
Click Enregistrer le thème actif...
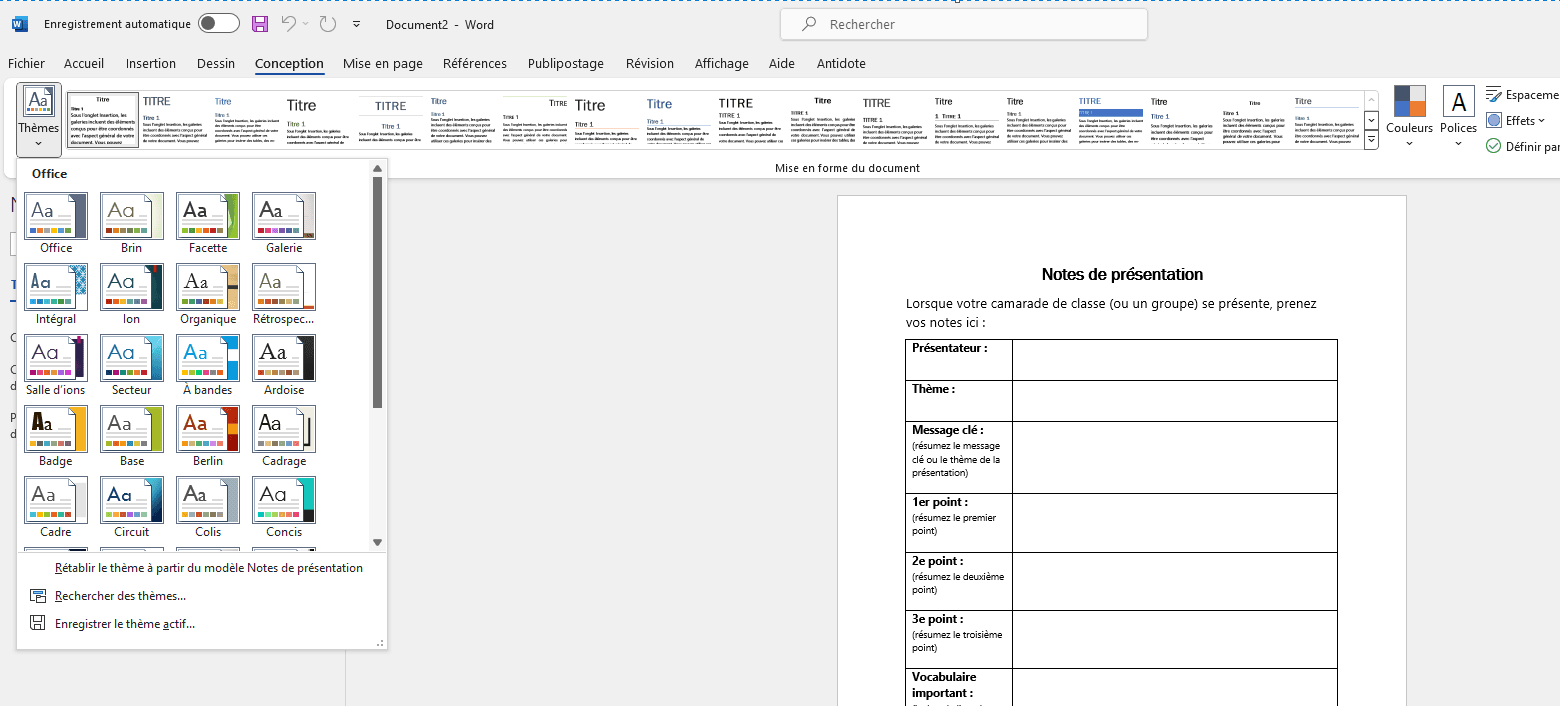point(124,624)
